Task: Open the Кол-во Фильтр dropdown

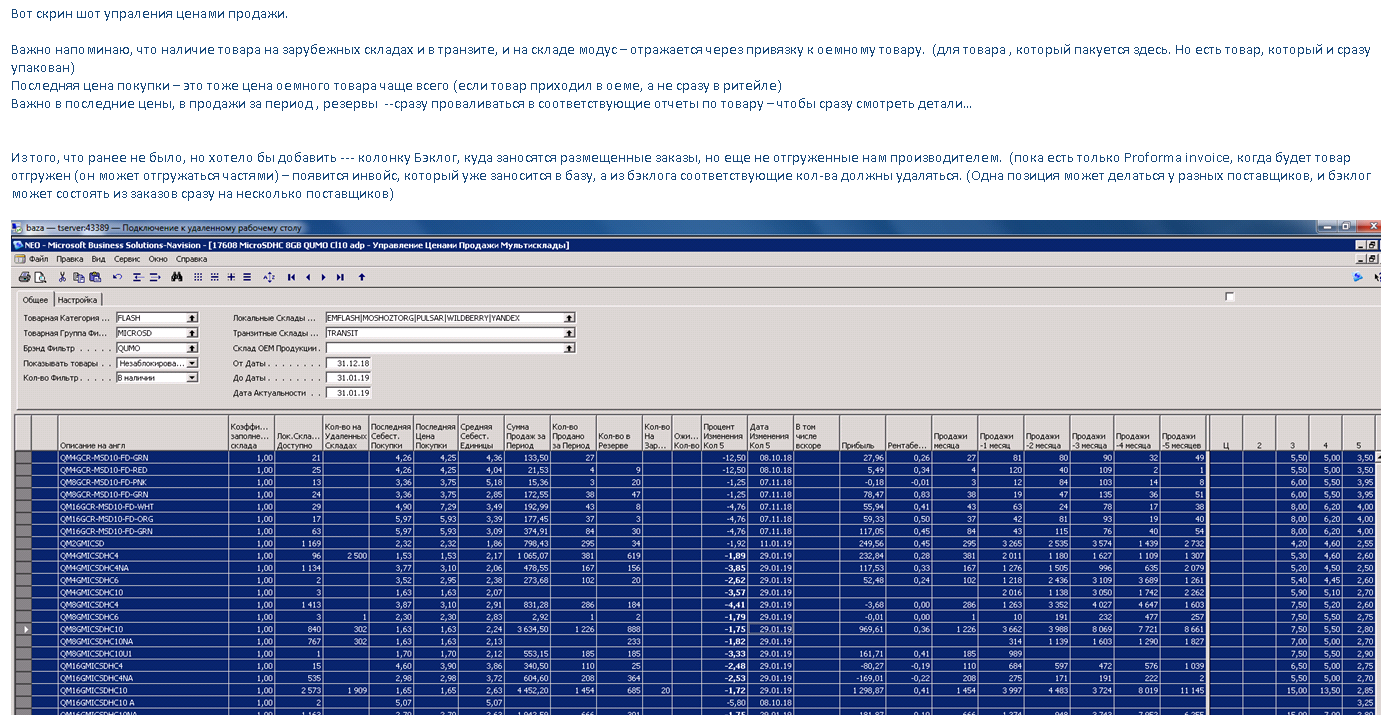Action: 193,378
